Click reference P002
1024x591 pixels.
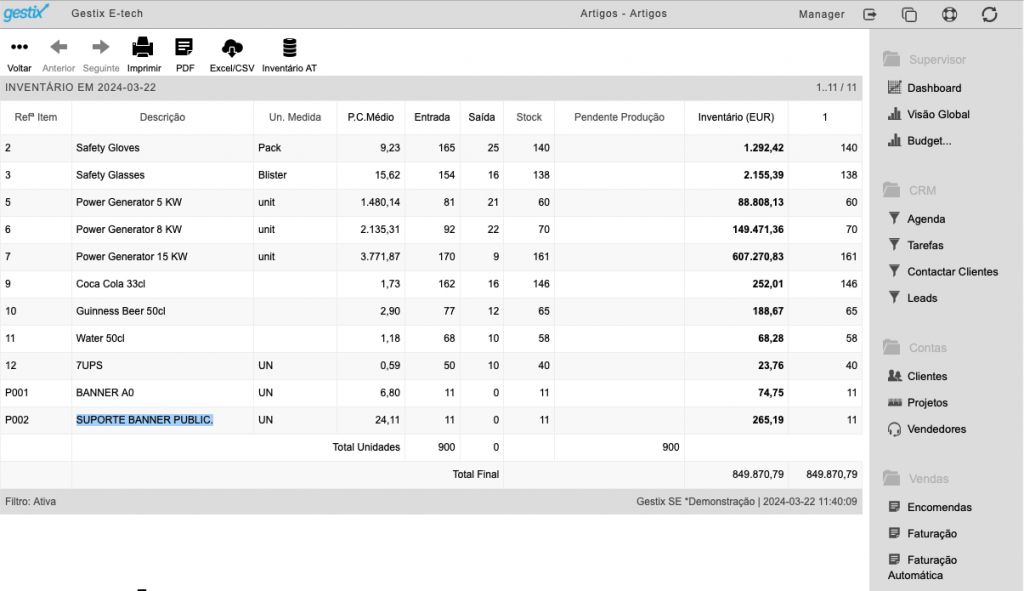coord(17,420)
